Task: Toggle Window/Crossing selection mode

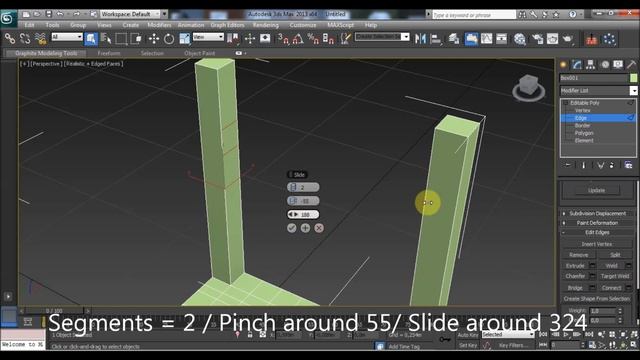Action: pyautogui.click(x=136, y=39)
